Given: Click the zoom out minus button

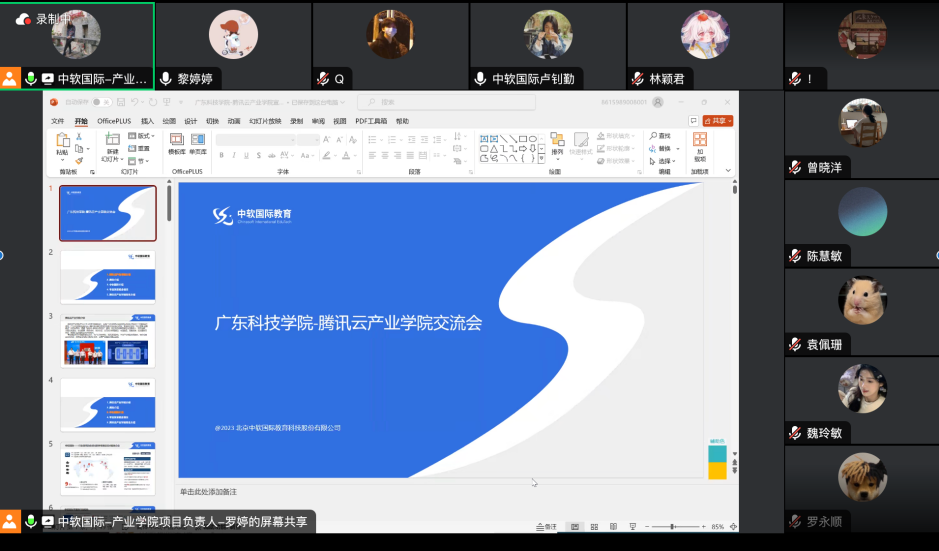Looking at the screenshot, I should click(x=647, y=526).
